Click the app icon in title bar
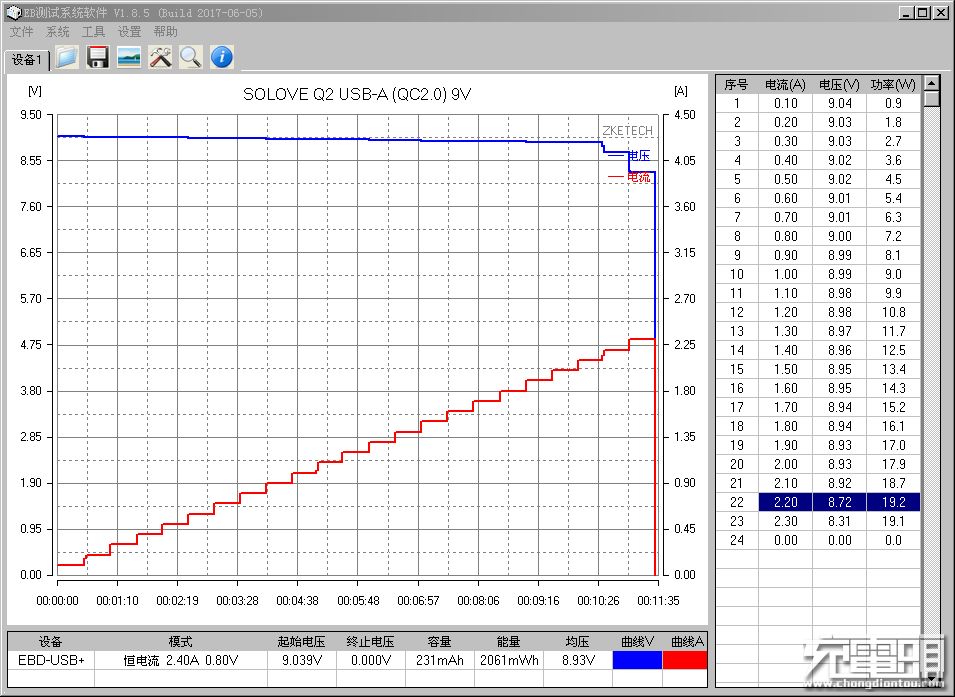The height and width of the screenshot is (697, 955). [13, 12]
